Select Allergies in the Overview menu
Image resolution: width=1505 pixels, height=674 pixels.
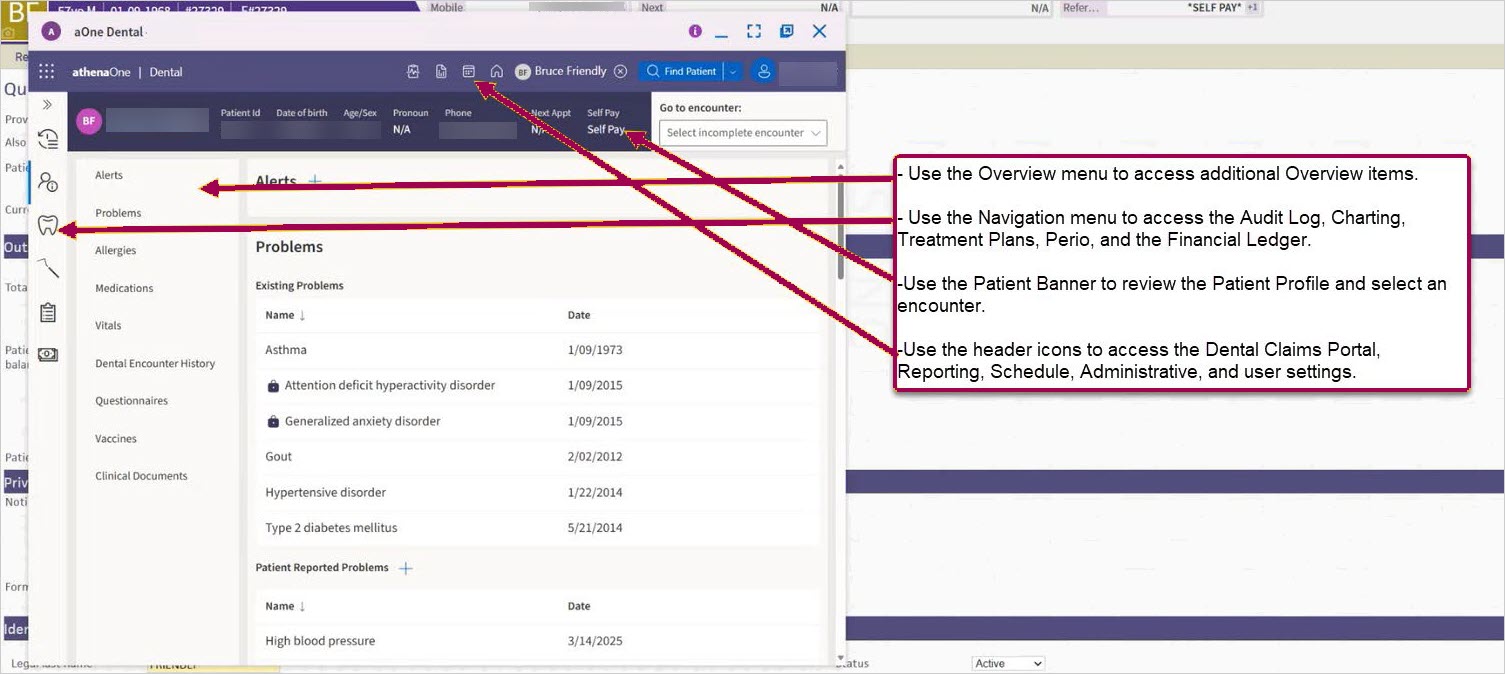(x=115, y=250)
